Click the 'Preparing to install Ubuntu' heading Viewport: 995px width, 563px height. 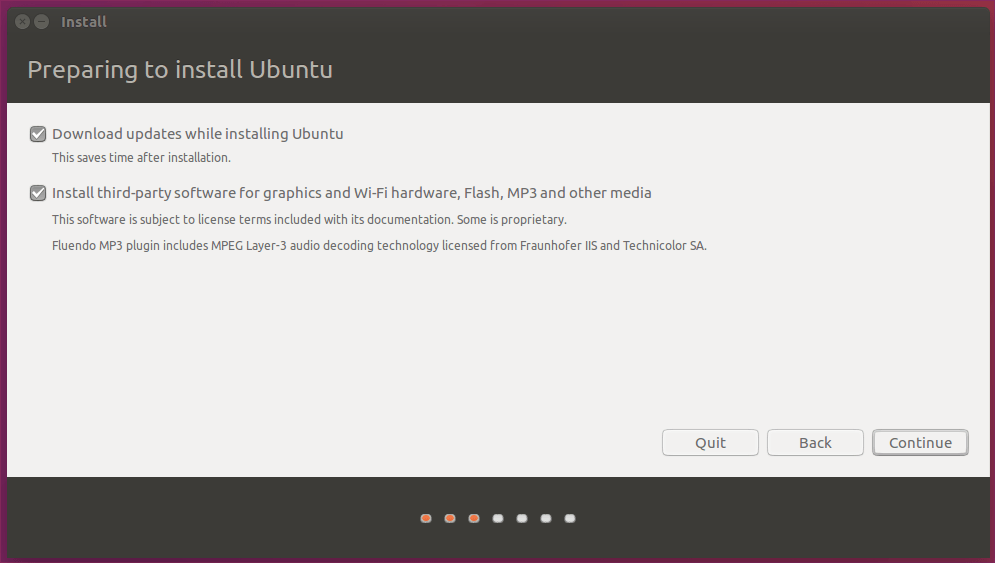[x=180, y=69]
